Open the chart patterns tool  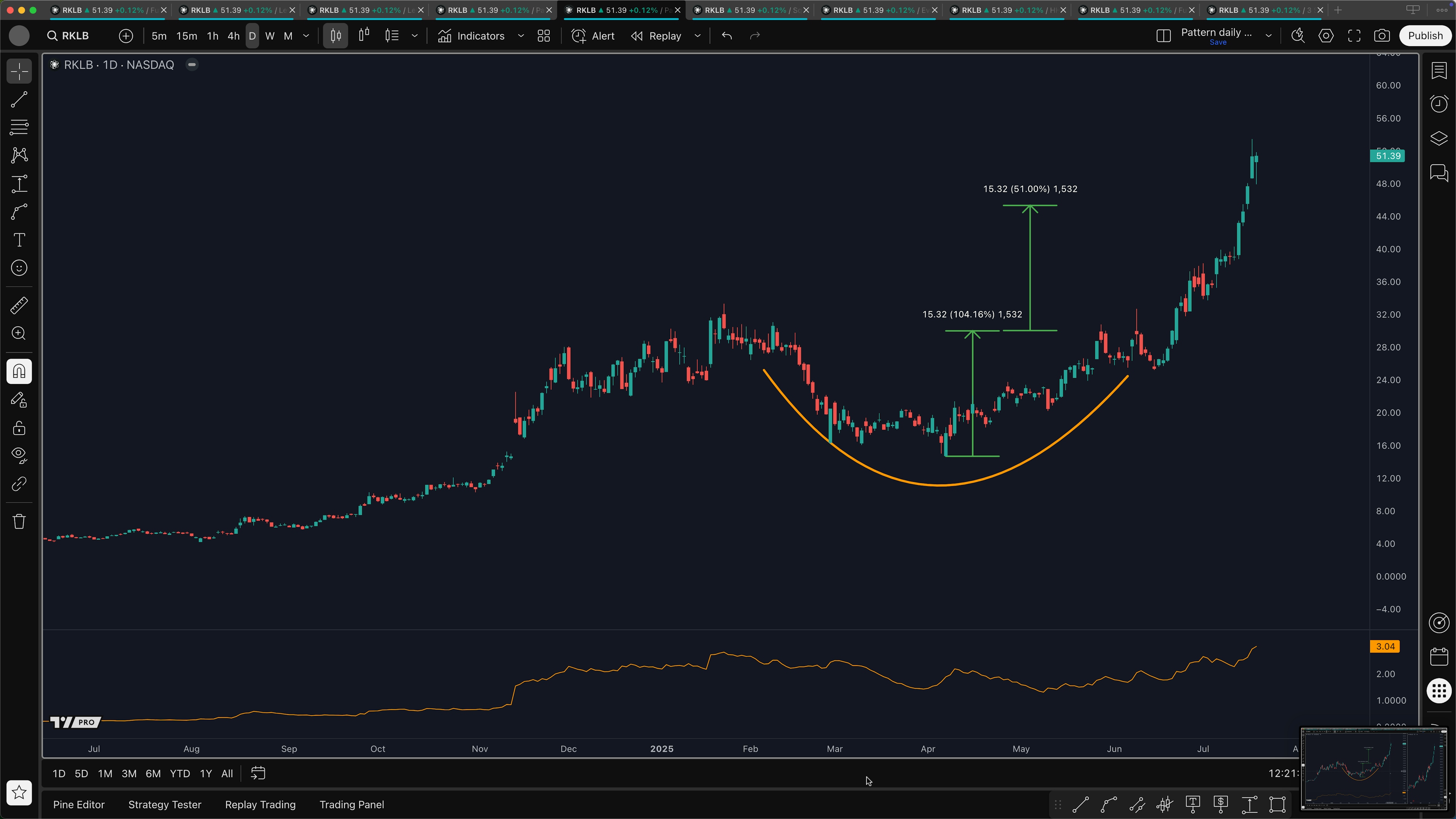19,155
